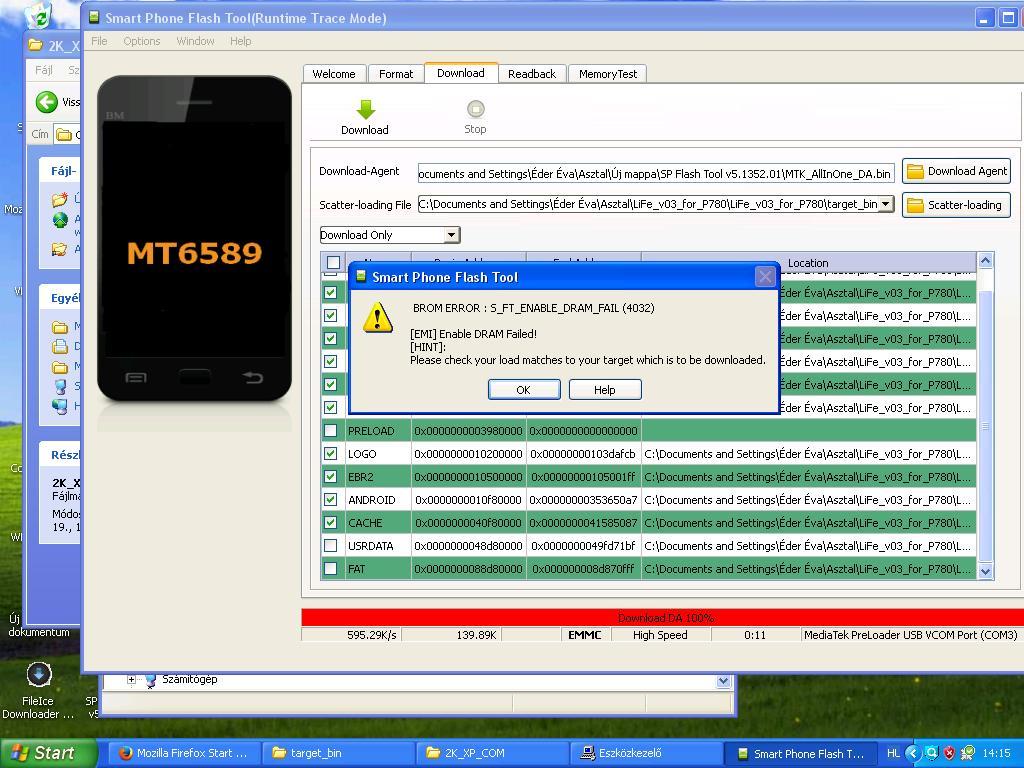Click the red Download DA 100% progress bar
Image resolution: width=1024 pixels, height=768 pixels.
(x=662, y=617)
